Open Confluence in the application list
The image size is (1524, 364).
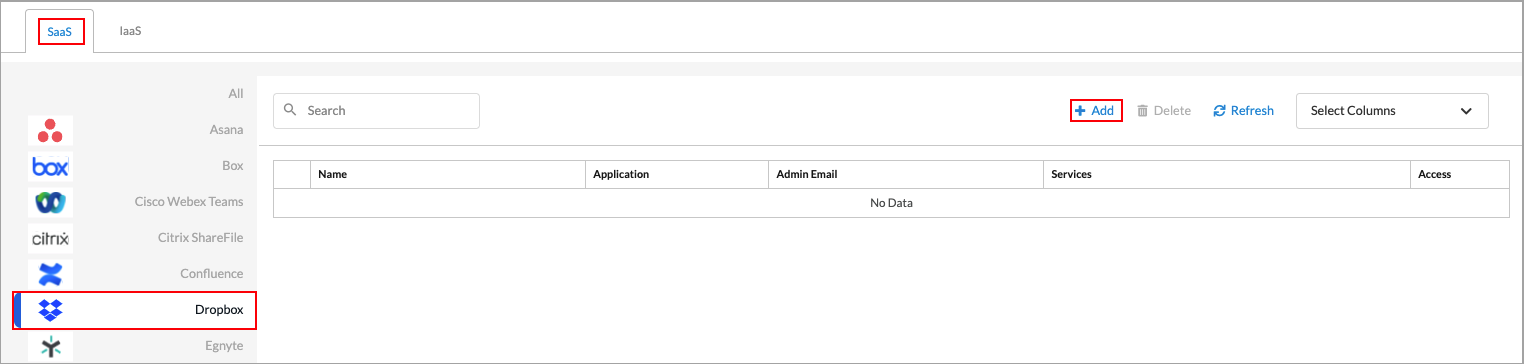point(212,274)
